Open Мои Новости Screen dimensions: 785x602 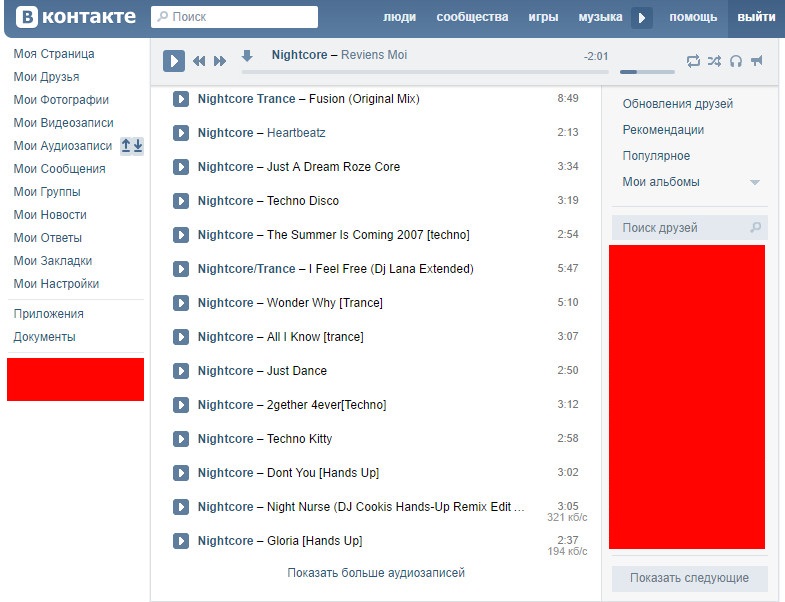point(50,215)
